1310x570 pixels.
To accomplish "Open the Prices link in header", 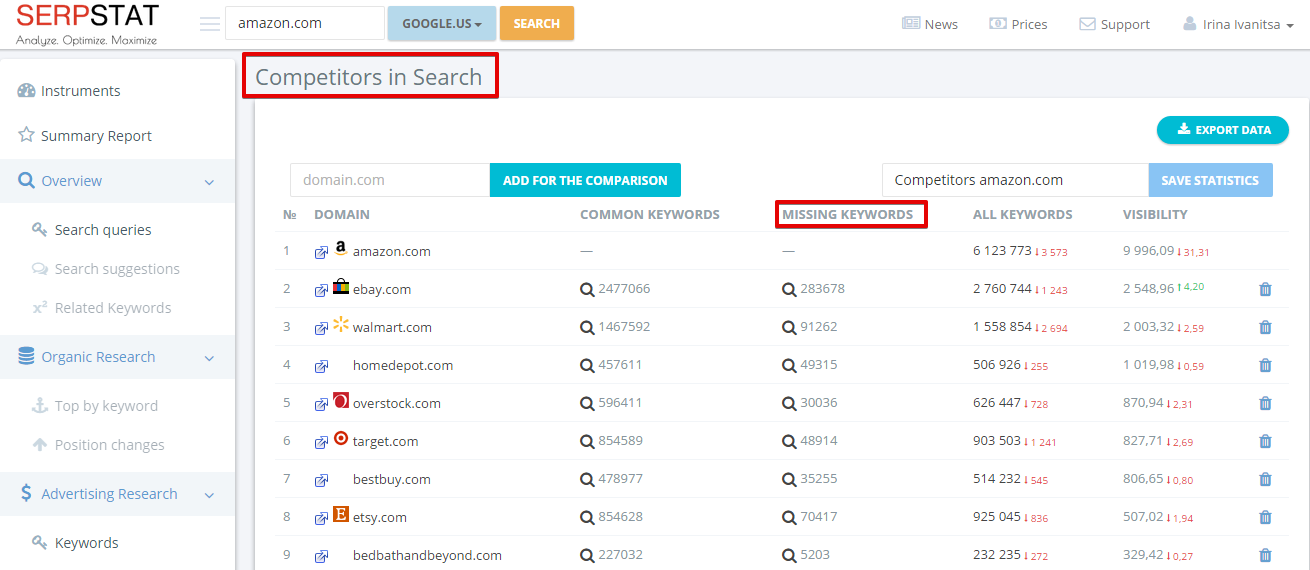I will [1018, 24].
